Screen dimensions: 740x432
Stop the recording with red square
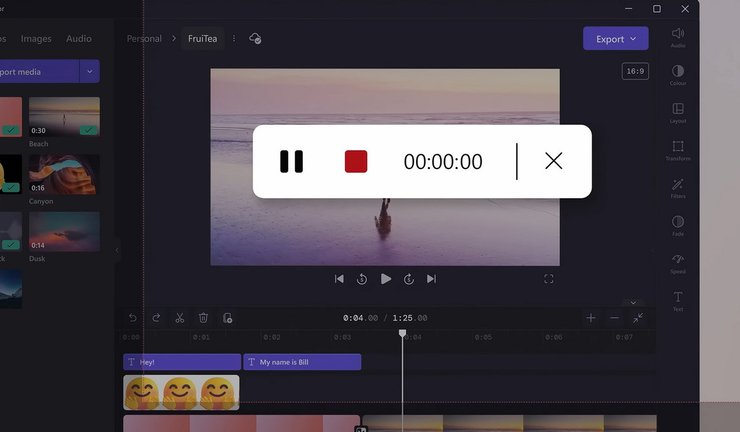pyautogui.click(x=356, y=161)
